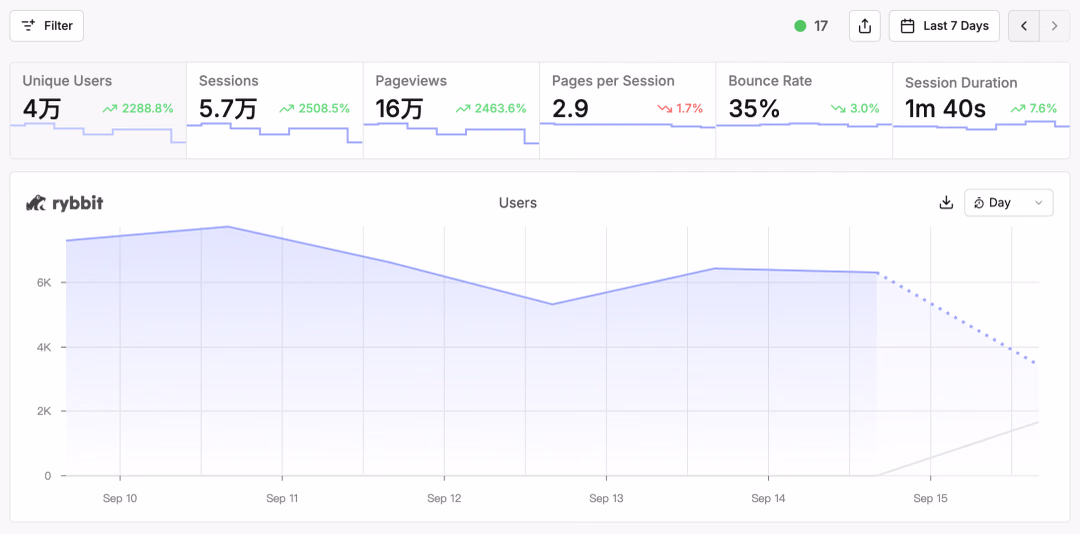Open the Last 7 Days date picker

[944, 26]
